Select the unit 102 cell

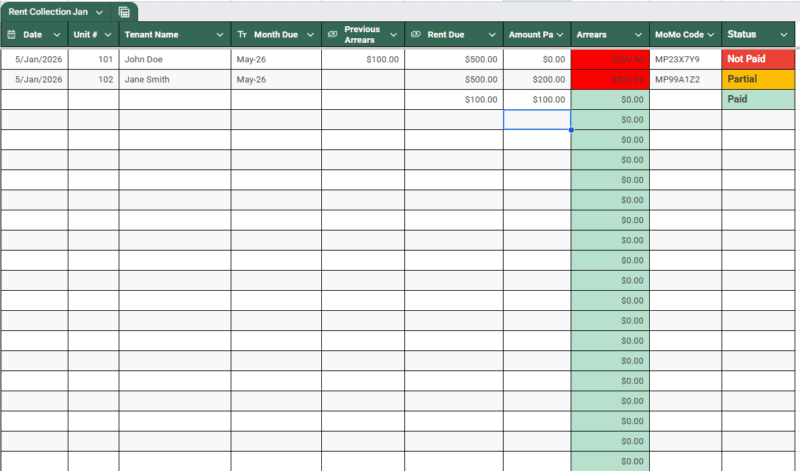coord(93,79)
